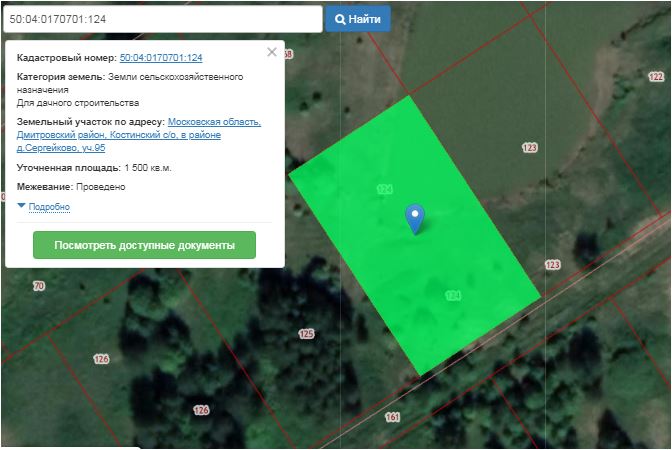The height and width of the screenshot is (450, 672).
Task: Click the 126 label beside parcel 70
Action: [x=101, y=358]
